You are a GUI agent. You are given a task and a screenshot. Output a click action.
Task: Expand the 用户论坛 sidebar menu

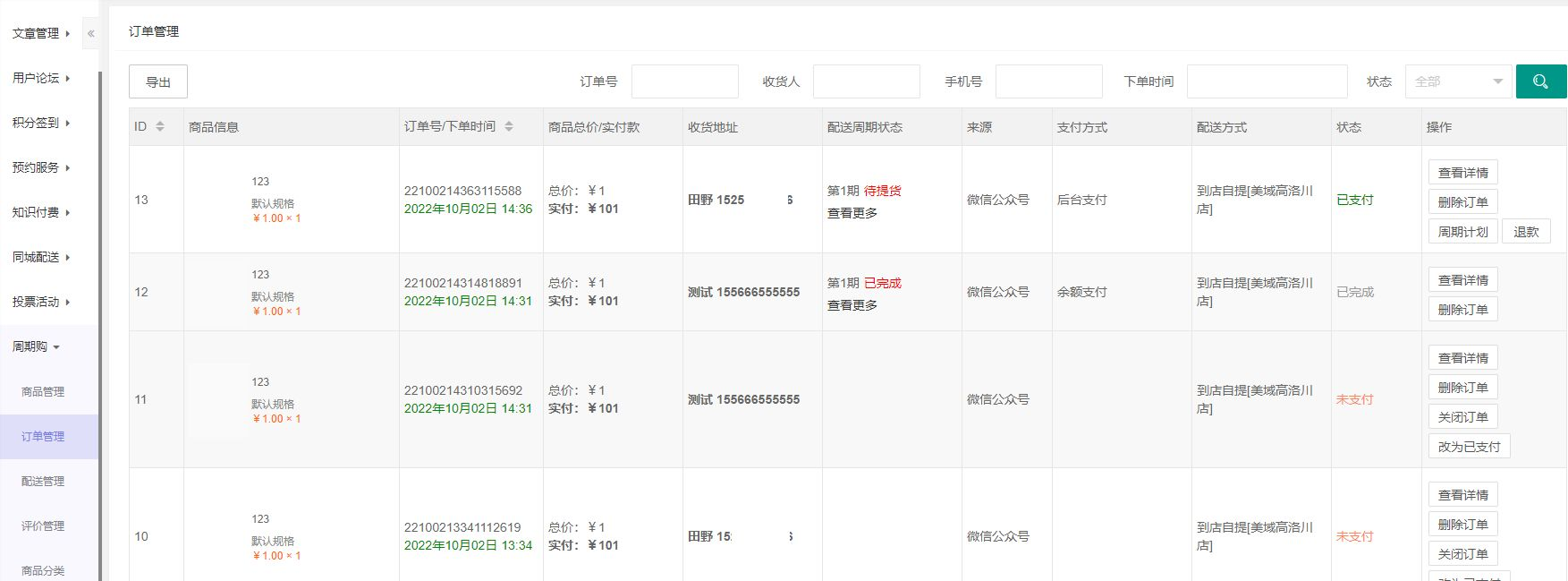pyautogui.click(x=40, y=78)
